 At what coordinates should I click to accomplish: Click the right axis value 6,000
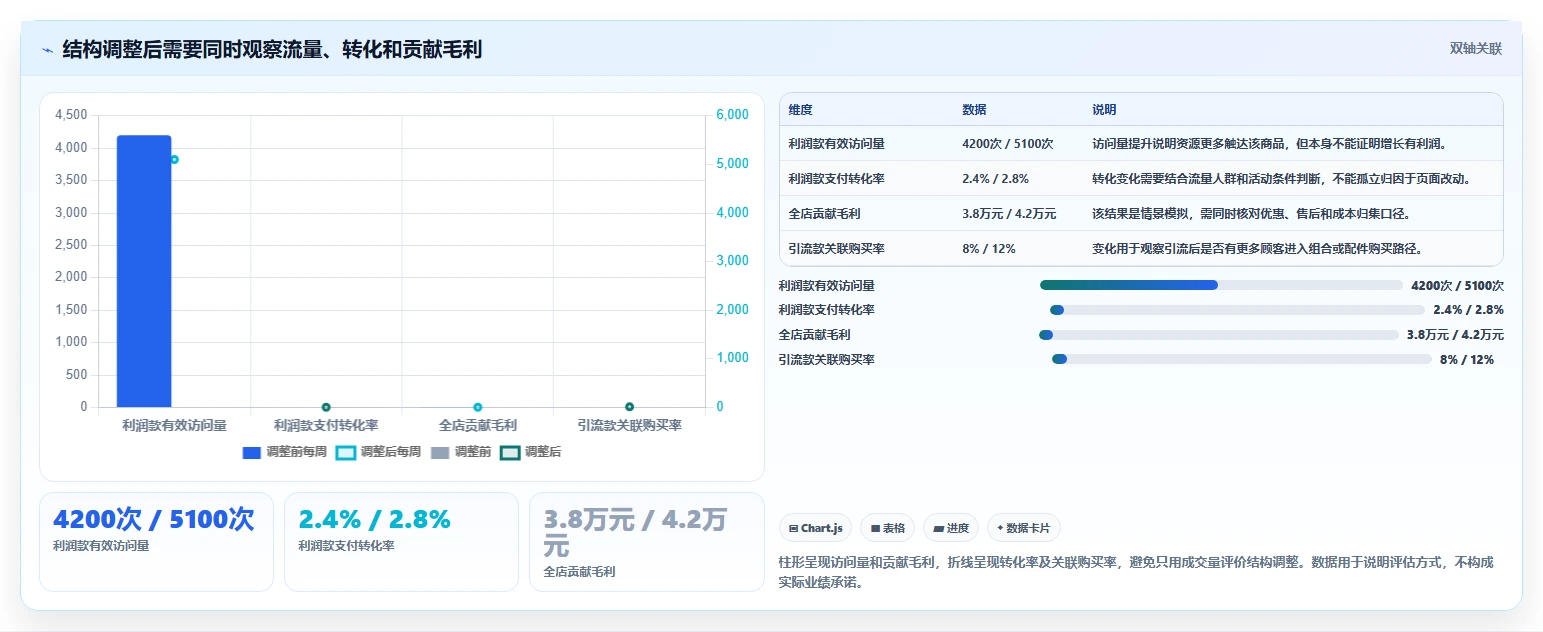(x=733, y=115)
